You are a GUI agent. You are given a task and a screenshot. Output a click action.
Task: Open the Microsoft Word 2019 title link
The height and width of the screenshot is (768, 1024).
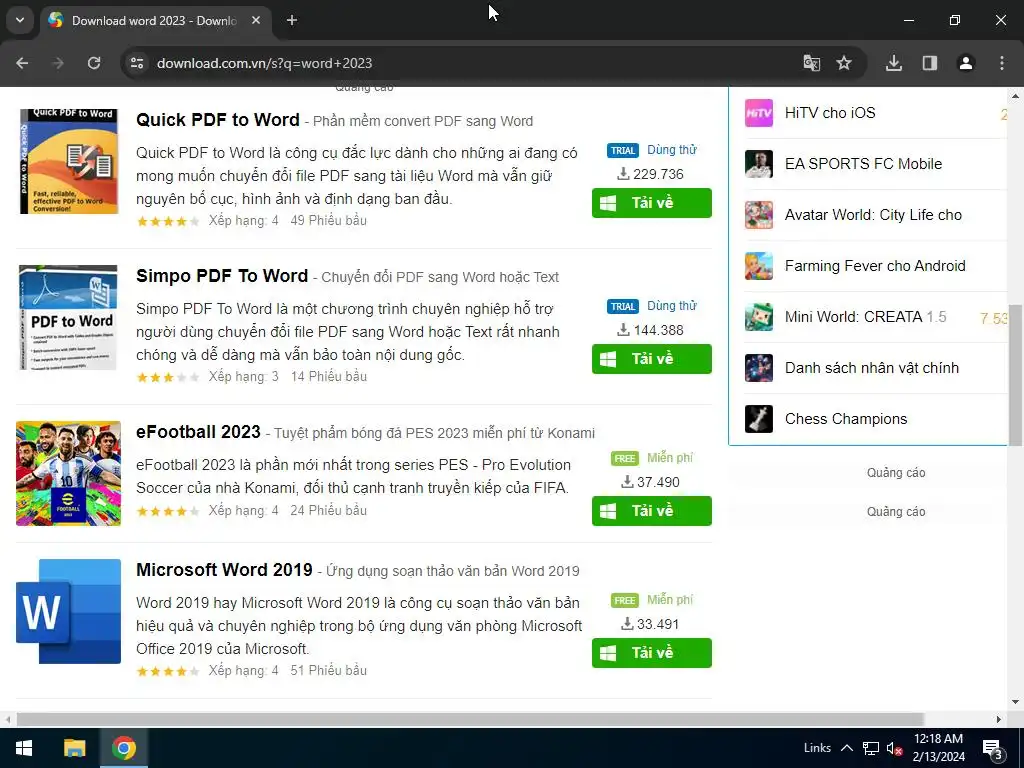[x=224, y=570]
